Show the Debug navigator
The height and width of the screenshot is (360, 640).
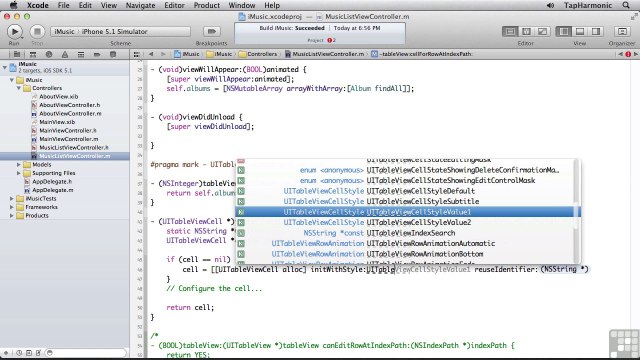click(x=81, y=54)
